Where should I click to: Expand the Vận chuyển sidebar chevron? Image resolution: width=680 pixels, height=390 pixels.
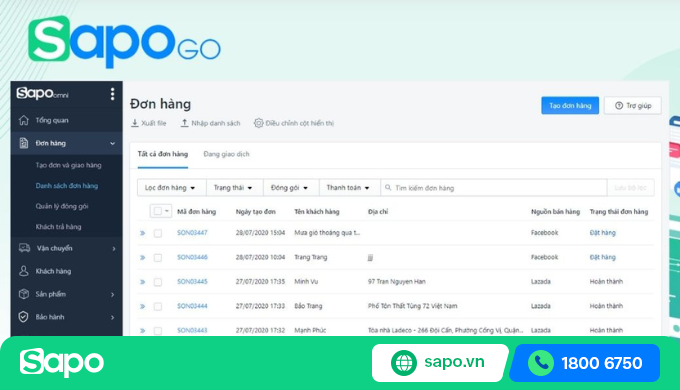point(114,249)
